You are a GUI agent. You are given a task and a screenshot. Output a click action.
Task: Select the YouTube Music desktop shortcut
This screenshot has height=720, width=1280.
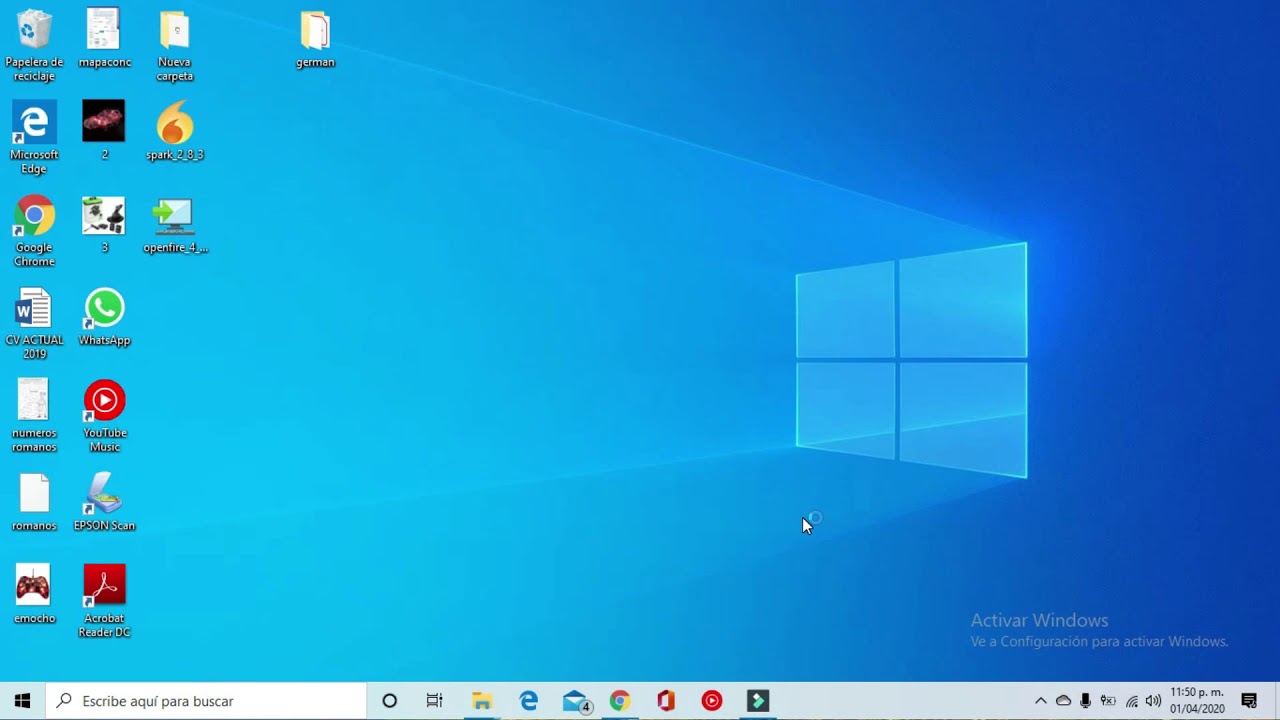(x=104, y=416)
